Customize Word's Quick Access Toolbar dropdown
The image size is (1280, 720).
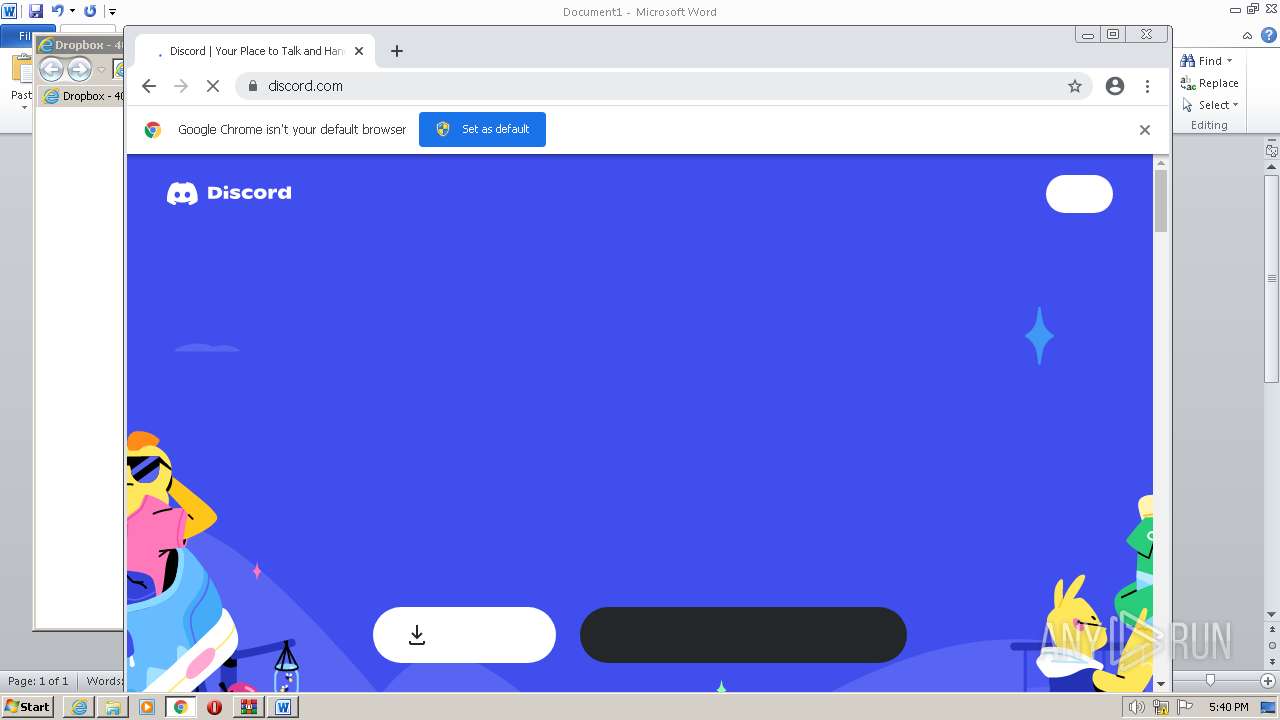113,12
